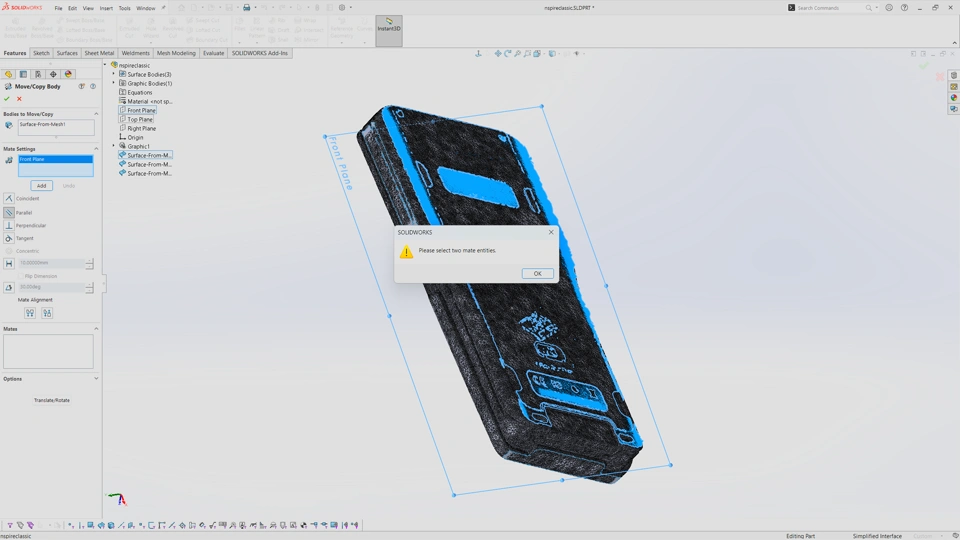Collapse the Bodies to Move/Copy section
Viewport: 960px width, 540px height.
96,114
